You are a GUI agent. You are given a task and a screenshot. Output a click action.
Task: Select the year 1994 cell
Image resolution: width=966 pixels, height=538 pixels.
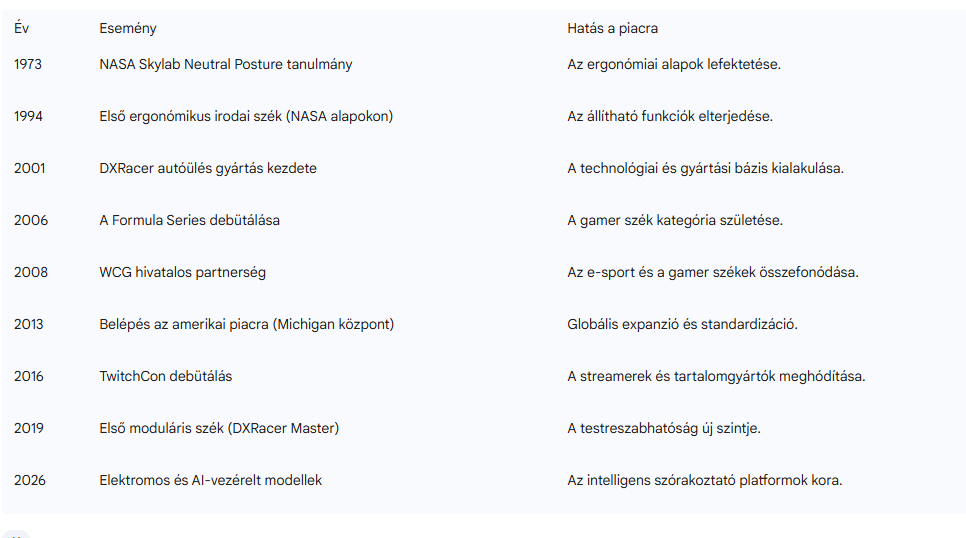30,116
